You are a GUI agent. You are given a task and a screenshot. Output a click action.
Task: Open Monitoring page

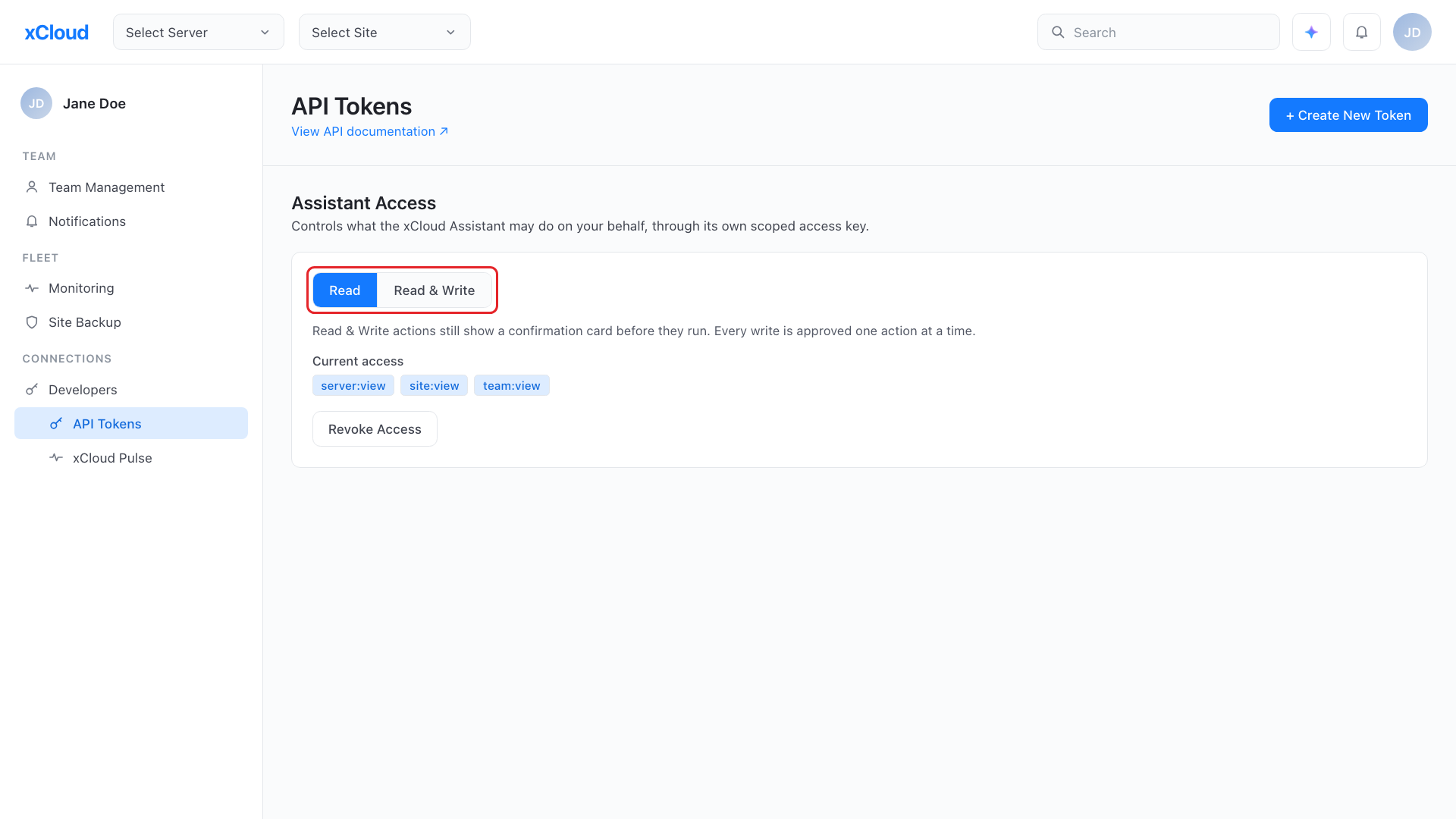pyautogui.click(x=131, y=288)
